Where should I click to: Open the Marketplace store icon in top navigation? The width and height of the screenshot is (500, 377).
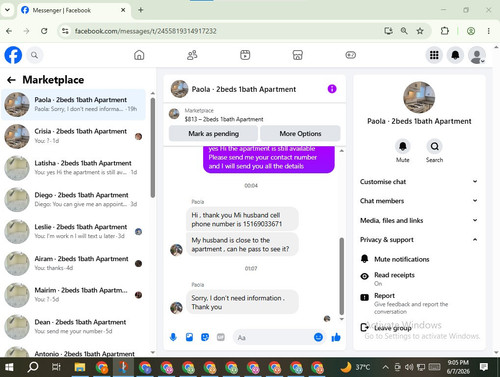298,55
